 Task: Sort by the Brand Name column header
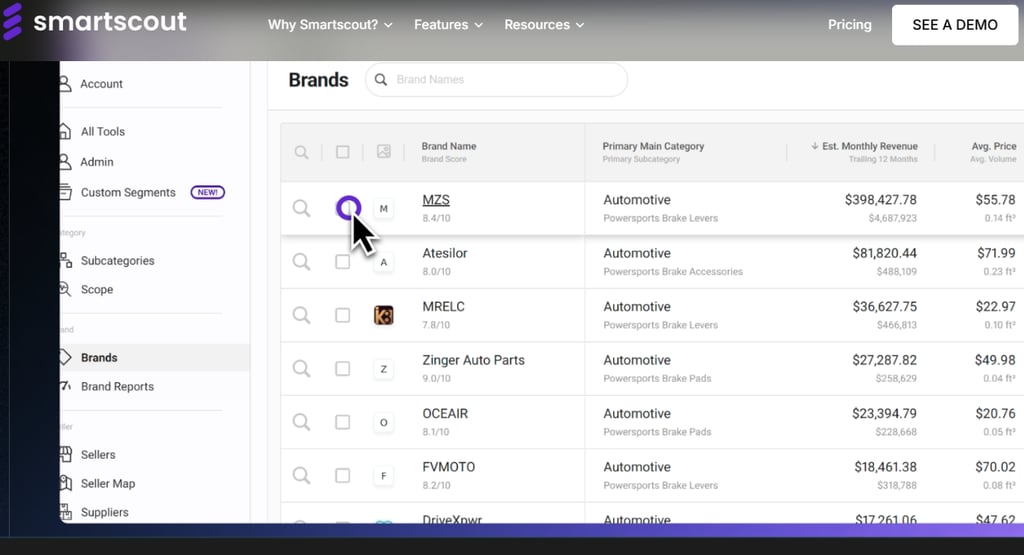tap(449, 146)
